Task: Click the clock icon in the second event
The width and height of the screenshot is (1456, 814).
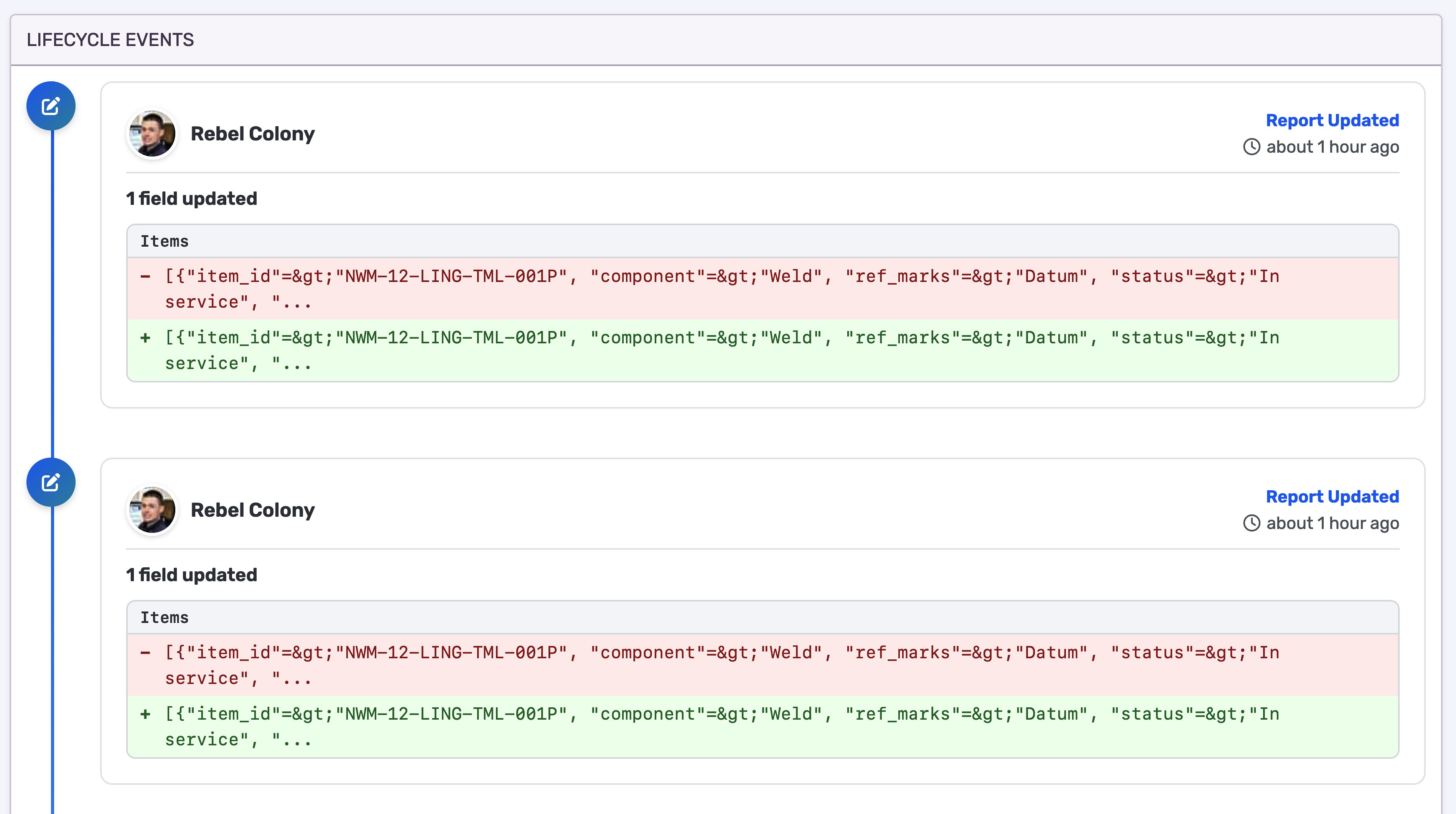Action: [1252, 523]
